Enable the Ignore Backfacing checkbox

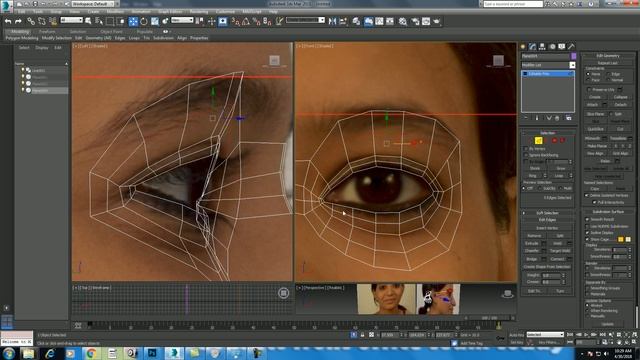tap(526, 155)
